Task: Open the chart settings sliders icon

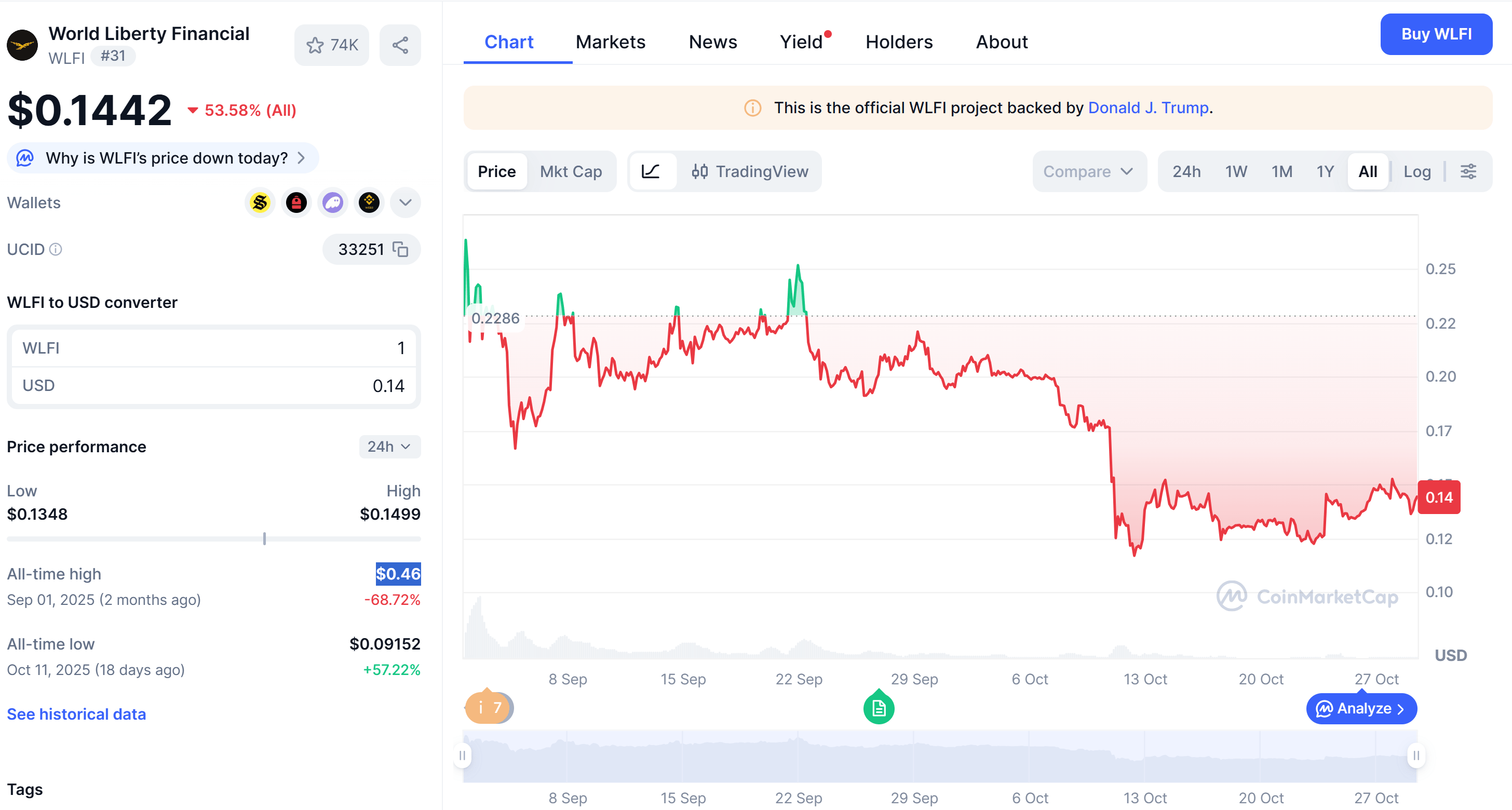Action: coord(1468,171)
